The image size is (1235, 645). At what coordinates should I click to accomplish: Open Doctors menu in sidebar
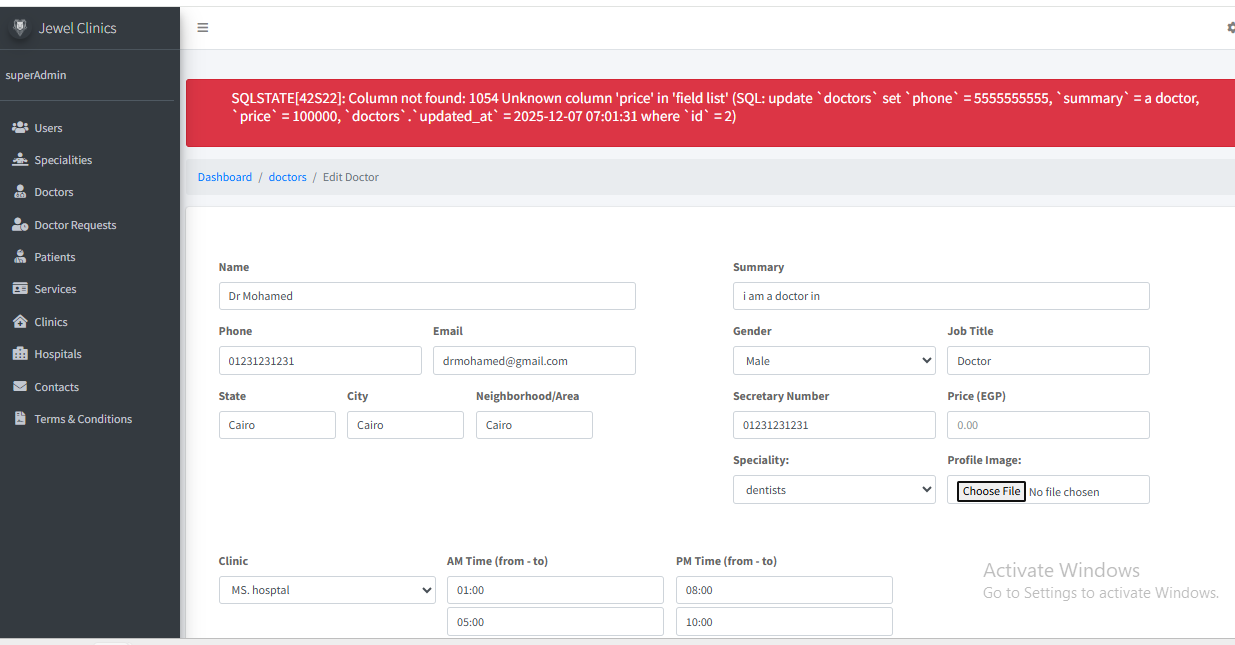pos(54,192)
